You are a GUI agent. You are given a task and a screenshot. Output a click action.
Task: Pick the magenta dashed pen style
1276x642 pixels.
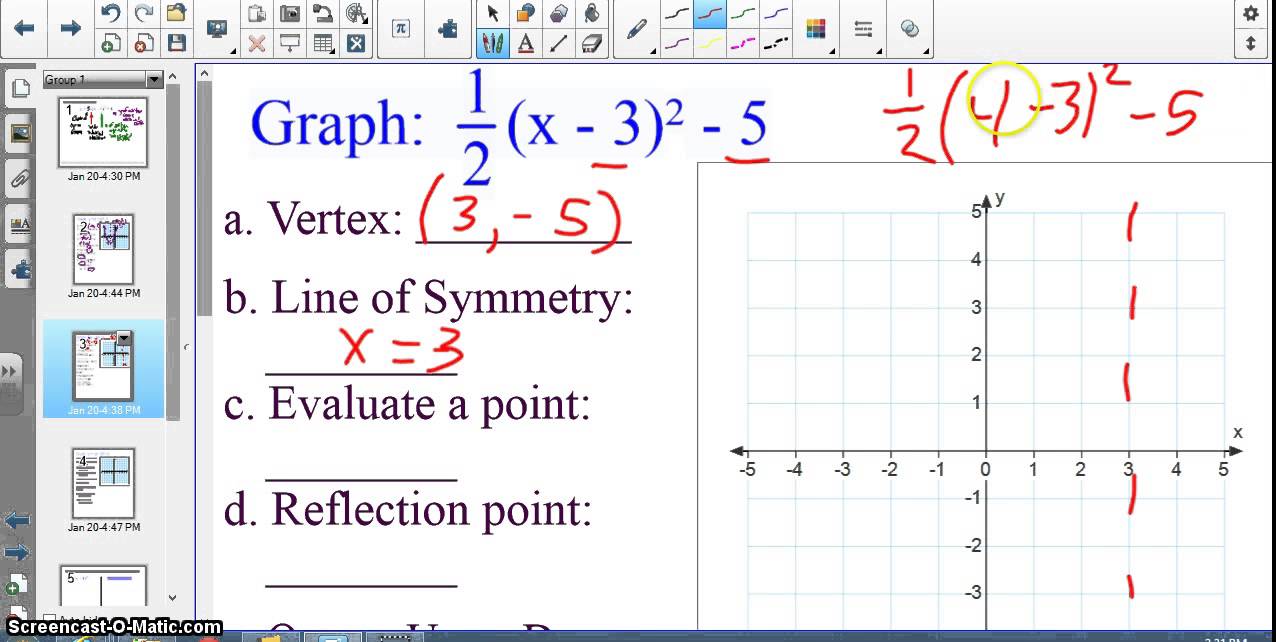743,43
